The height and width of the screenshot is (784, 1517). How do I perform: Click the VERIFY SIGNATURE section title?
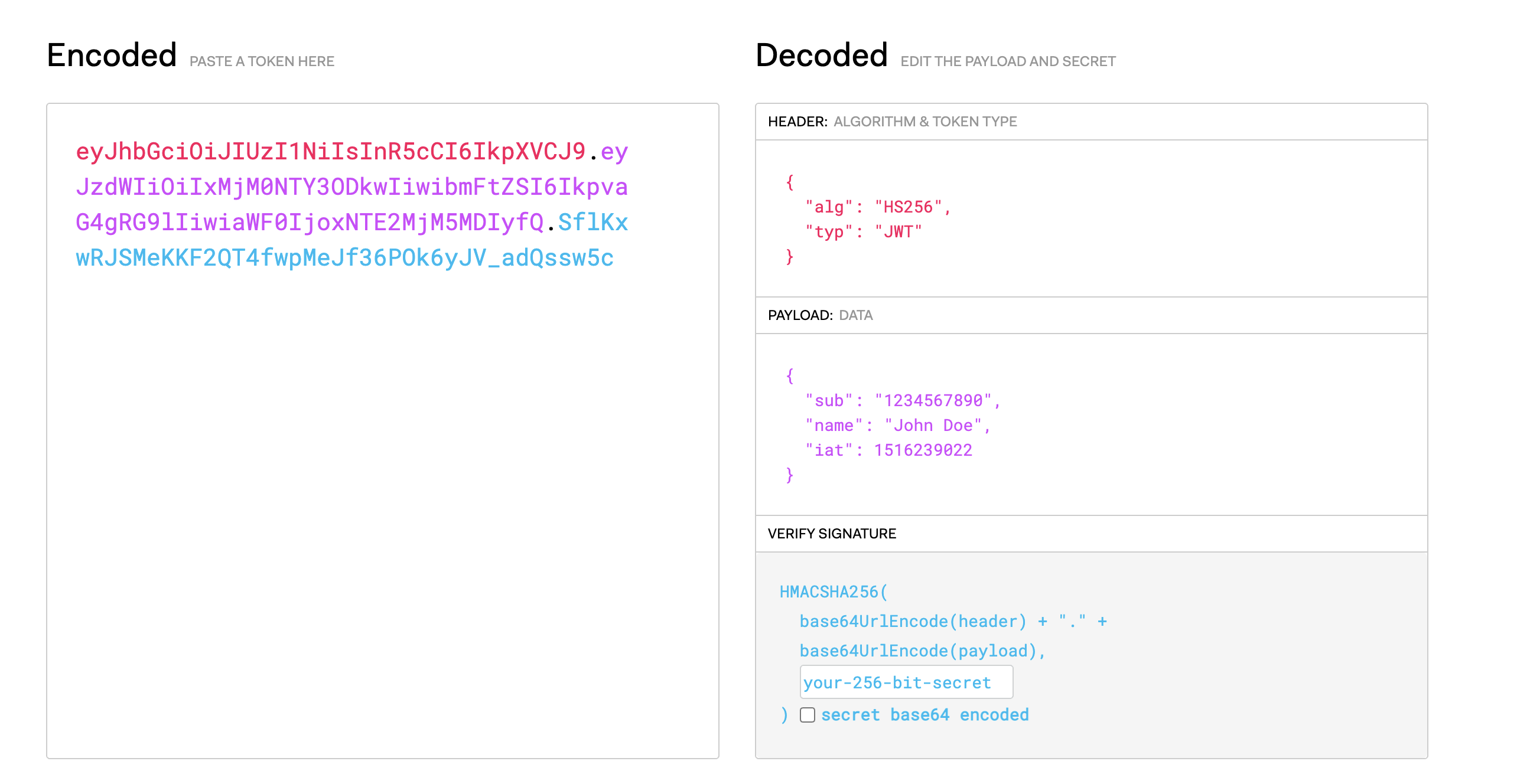[832, 534]
